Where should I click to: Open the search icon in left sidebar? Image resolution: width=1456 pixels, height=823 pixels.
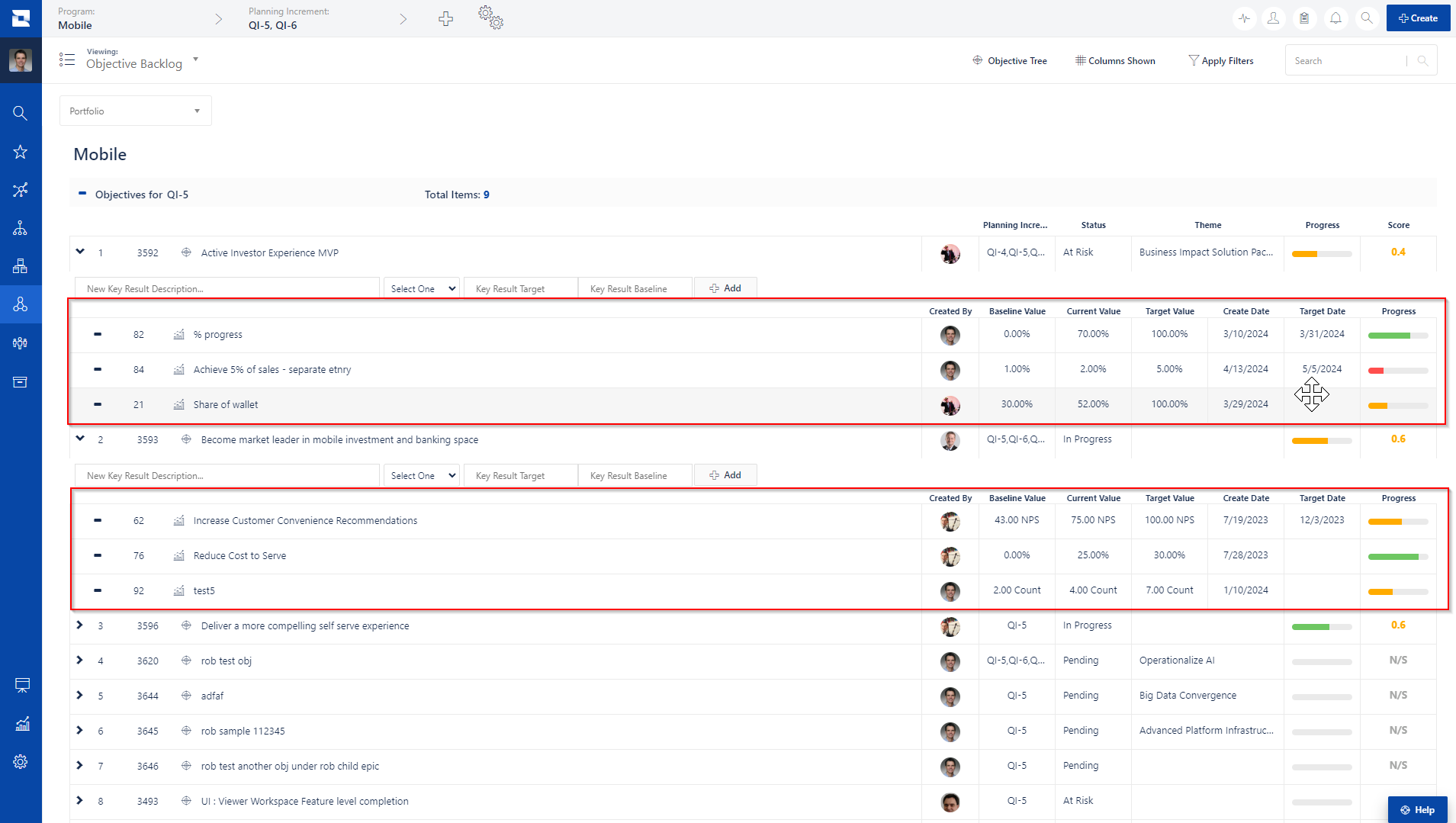pyautogui.click(x=21, y=113)
